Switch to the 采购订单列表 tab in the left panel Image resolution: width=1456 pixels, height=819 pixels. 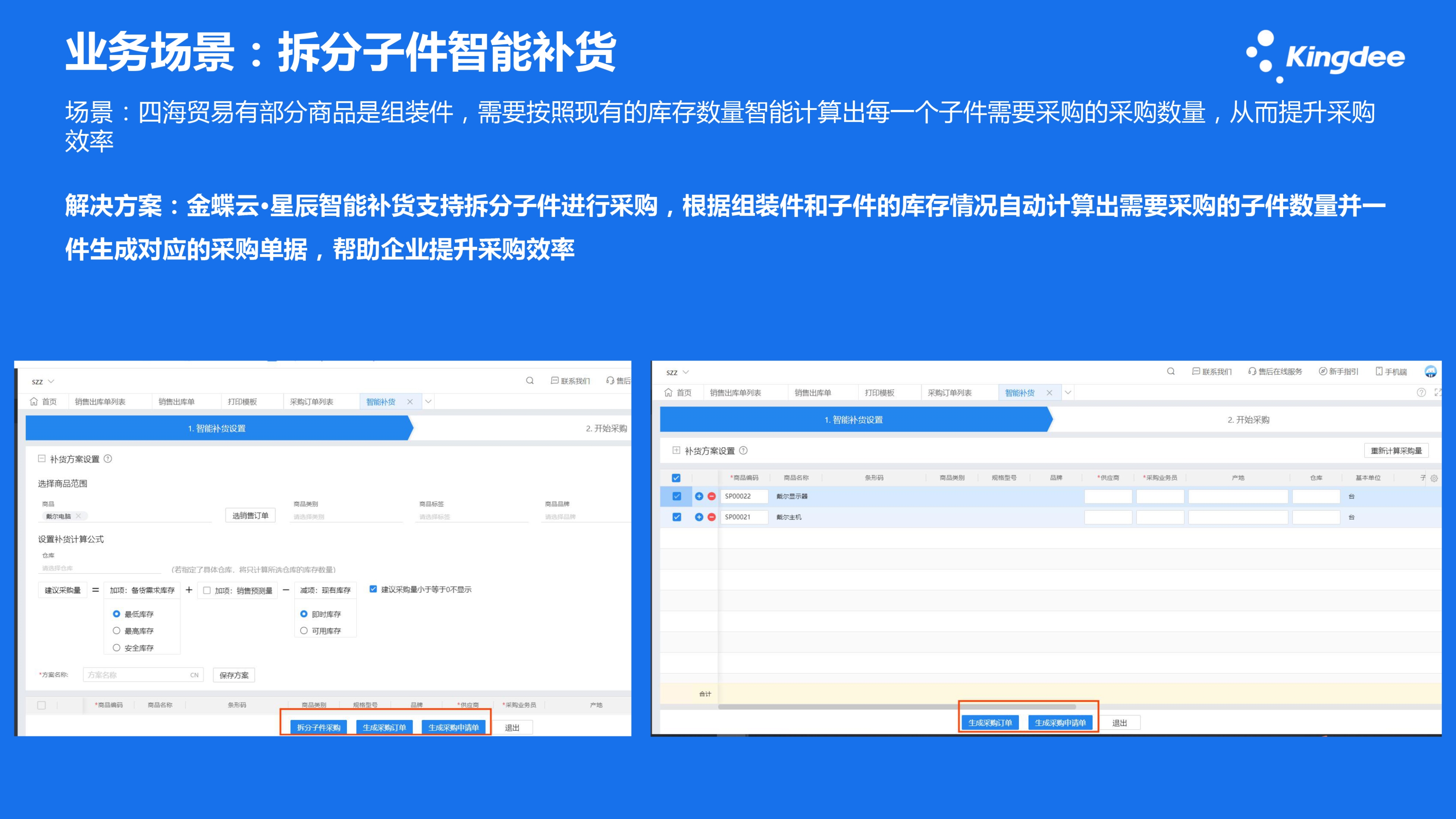click(311, 402)
